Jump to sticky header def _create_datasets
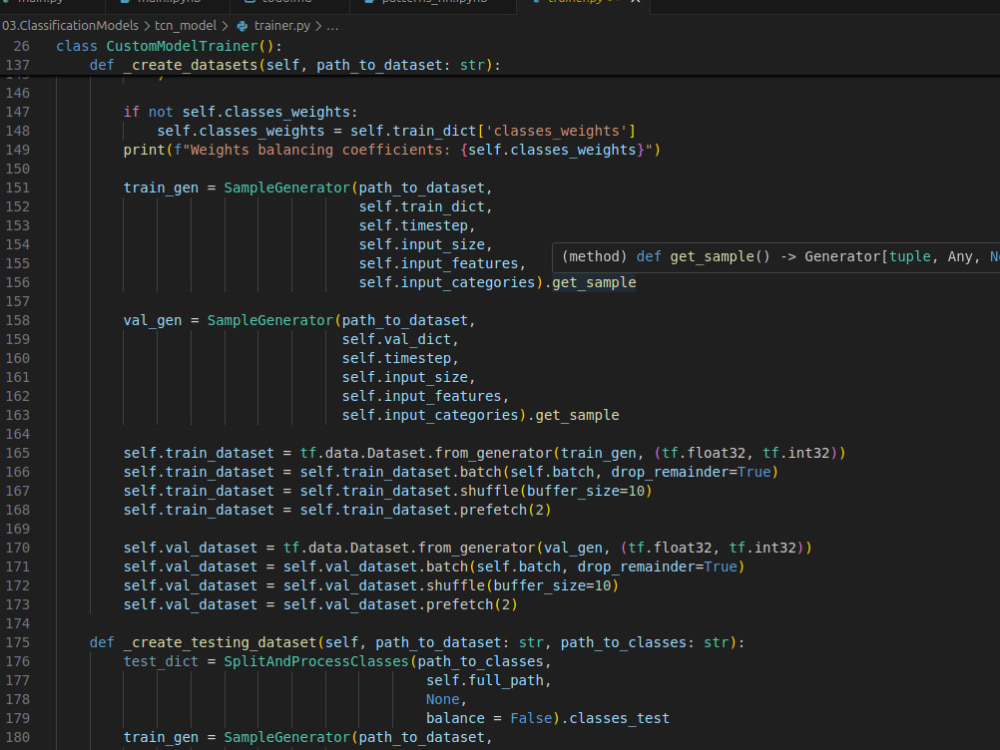Viewport: 1000px width, 750px height. pyautogui.click(x=295, y=65)
